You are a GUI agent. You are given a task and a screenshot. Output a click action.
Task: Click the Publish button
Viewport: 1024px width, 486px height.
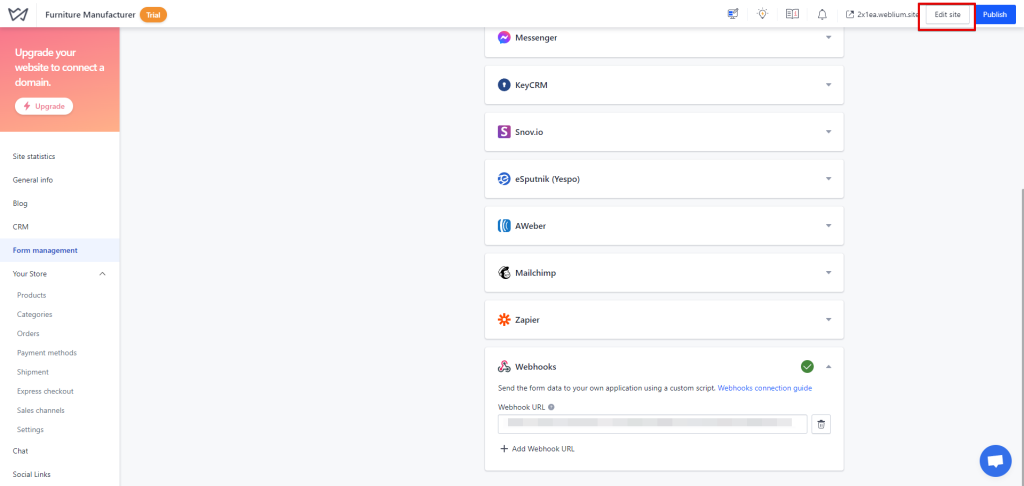(x=994, y=15)
